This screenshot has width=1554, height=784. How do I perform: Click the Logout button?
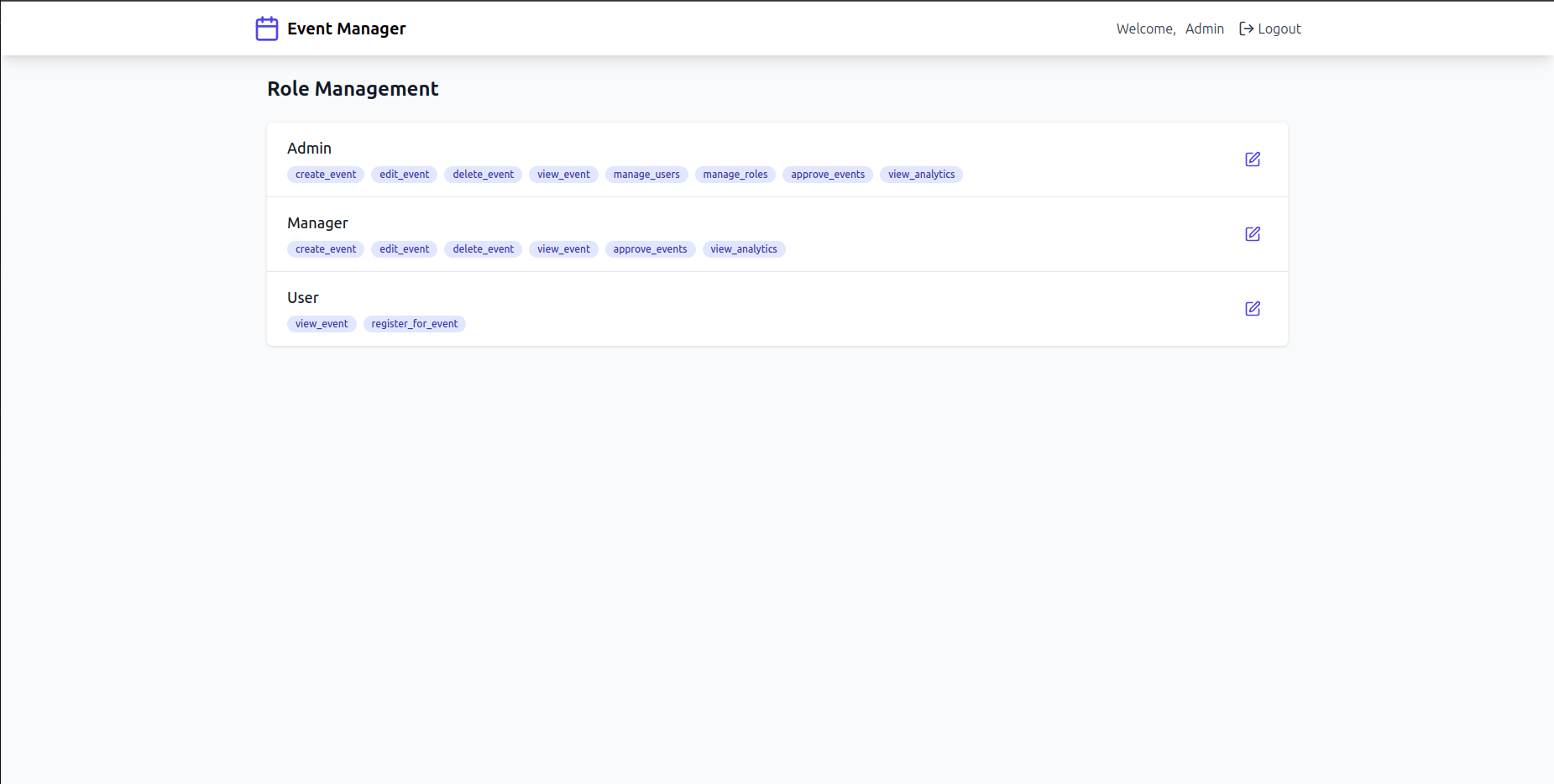(1270, 29)
